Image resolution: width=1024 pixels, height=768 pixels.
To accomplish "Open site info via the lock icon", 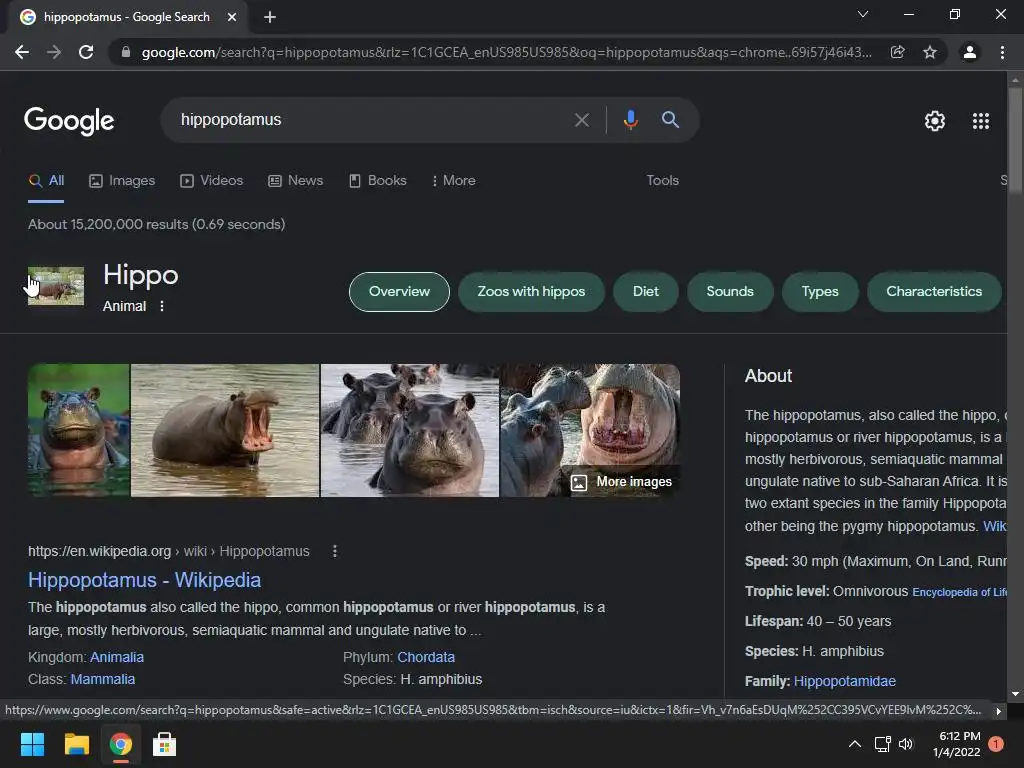I will pos(126,52).
